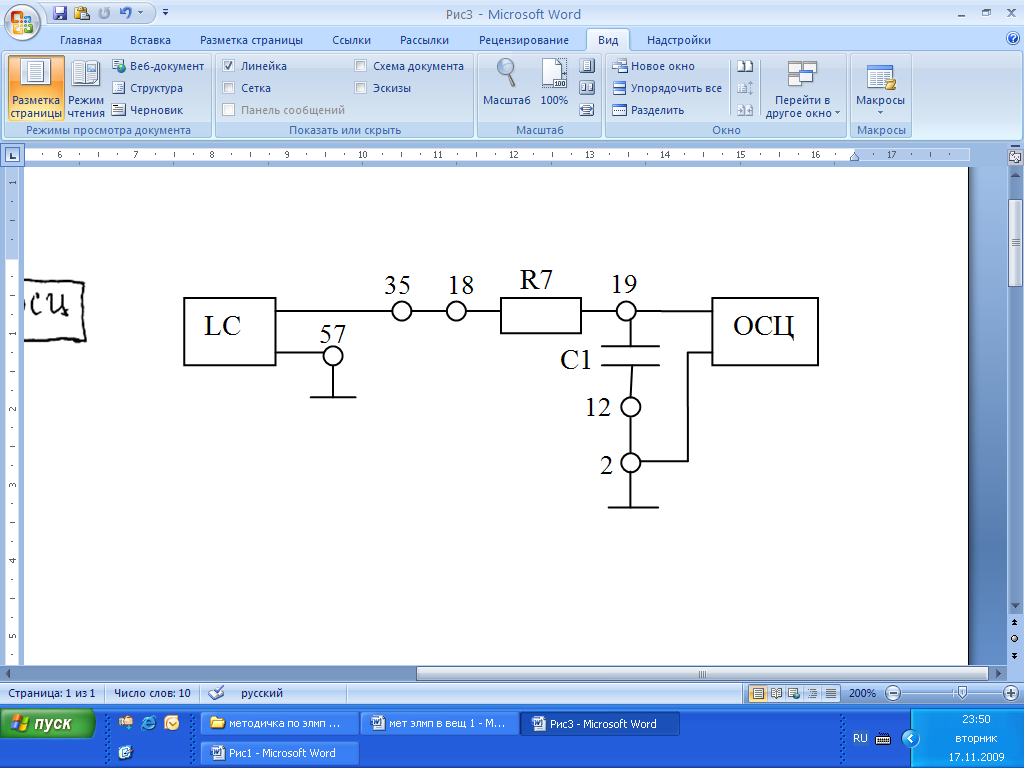Click the Two Pages zoom icon
Image resolution: width=1024 pixels, height=768 pixels.
tap(587, 88)
